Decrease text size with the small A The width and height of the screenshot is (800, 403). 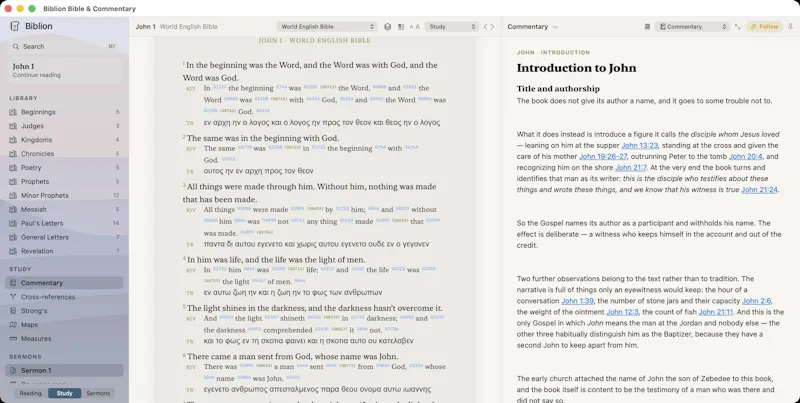tap(411, 27)
